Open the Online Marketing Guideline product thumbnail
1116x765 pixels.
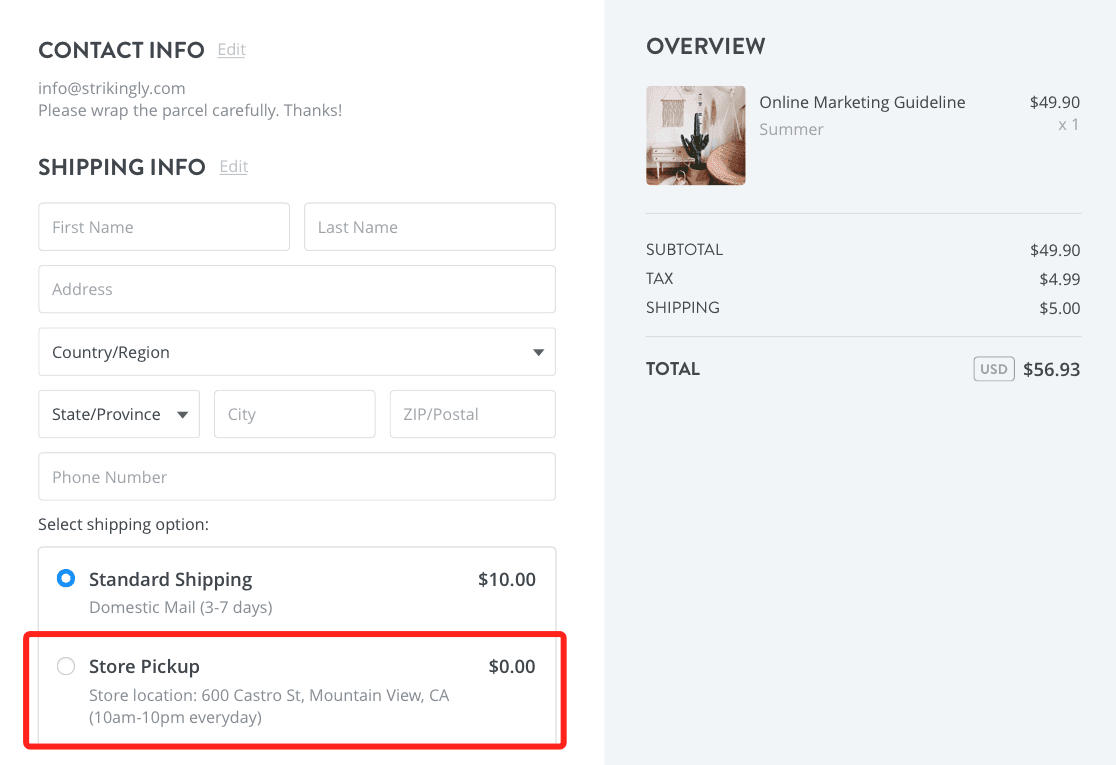696,135
